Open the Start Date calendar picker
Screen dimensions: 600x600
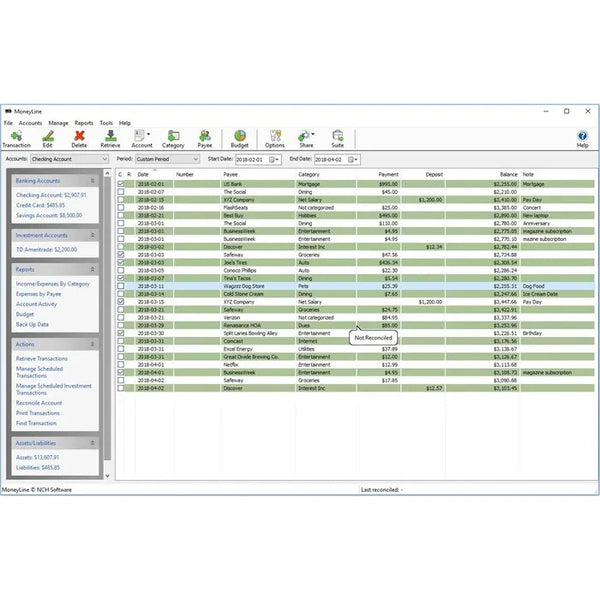(x=274, y=160)
